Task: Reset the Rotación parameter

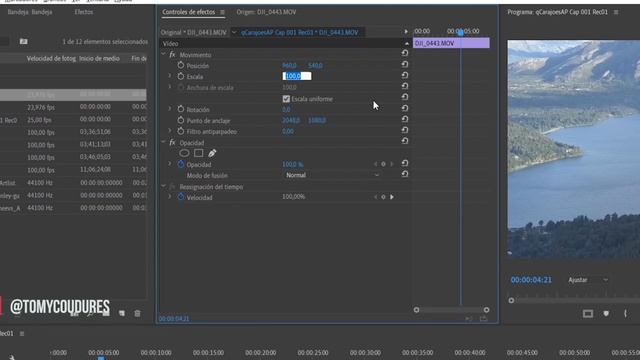Action: [x=404, y=108]
